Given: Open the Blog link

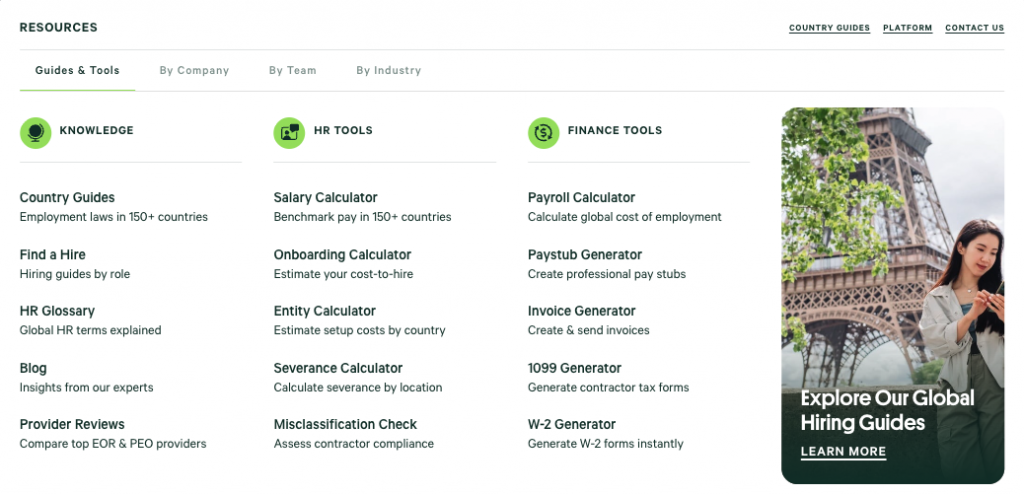Looking at the screenshot, I should point(33,368).
